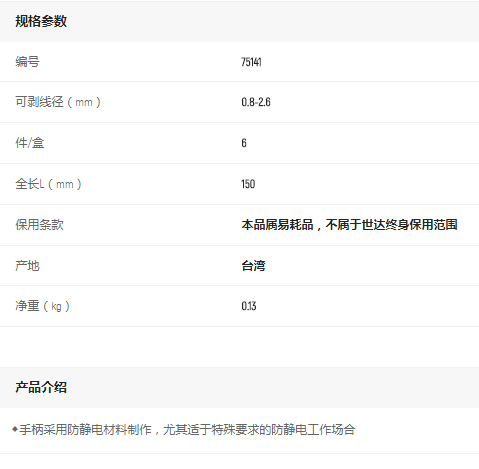The image size is (479, 469).
Task: Click the anti-static handle description text
Action: 187,430
